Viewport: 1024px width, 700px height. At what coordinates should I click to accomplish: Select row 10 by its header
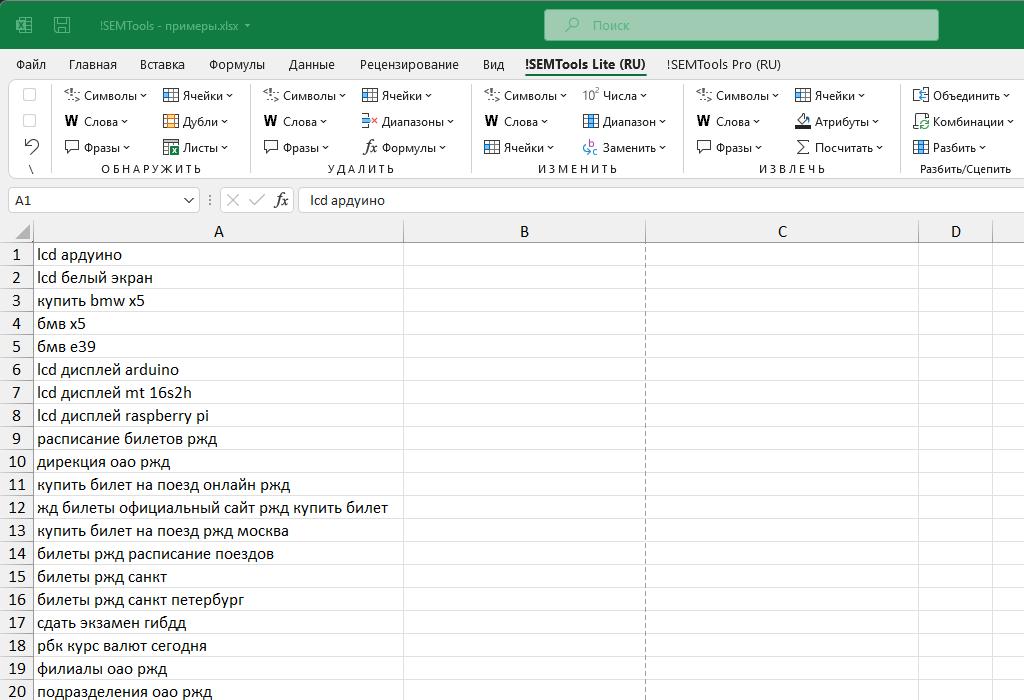pos(17,462)
